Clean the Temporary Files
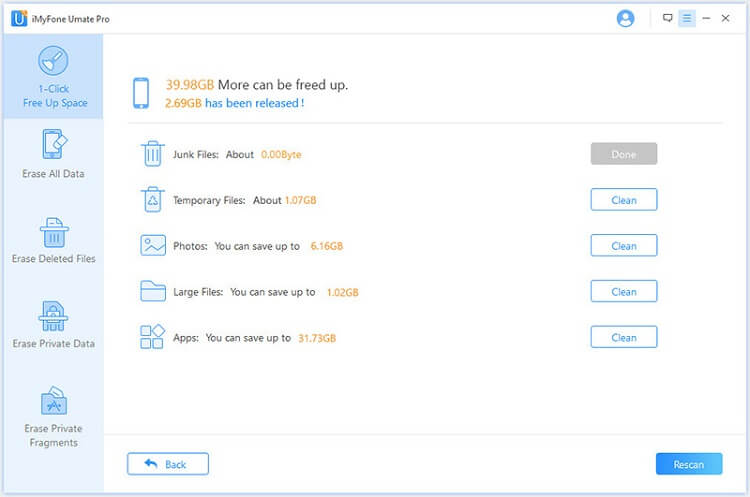The height and width of the screenshot is (497, 750). point(624,200)
